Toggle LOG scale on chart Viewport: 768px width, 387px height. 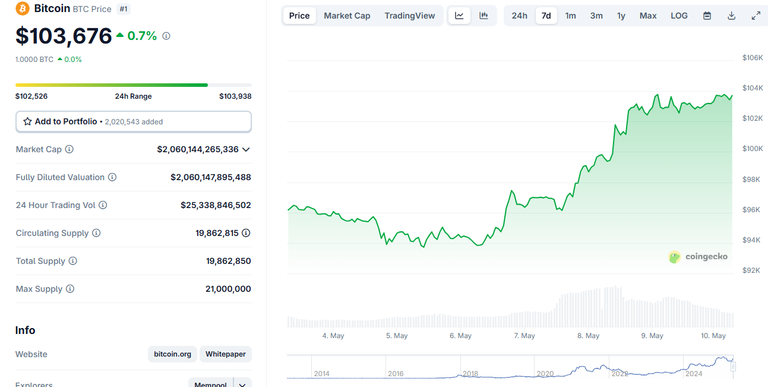click(x=679, y=16)
